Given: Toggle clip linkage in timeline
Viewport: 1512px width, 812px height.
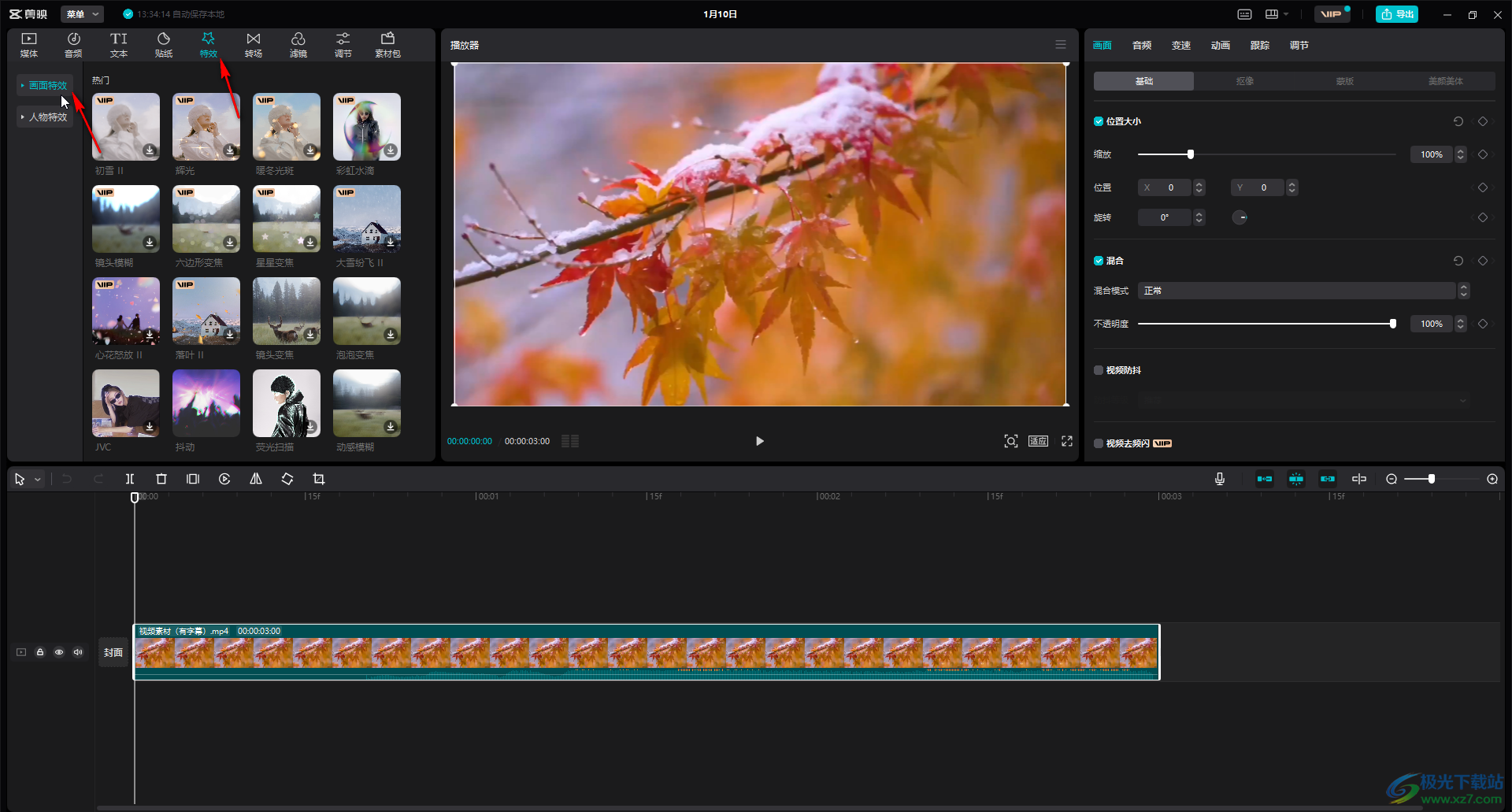Looking at the screenshot, I should pyautogui.click(x=1328, y=479).
